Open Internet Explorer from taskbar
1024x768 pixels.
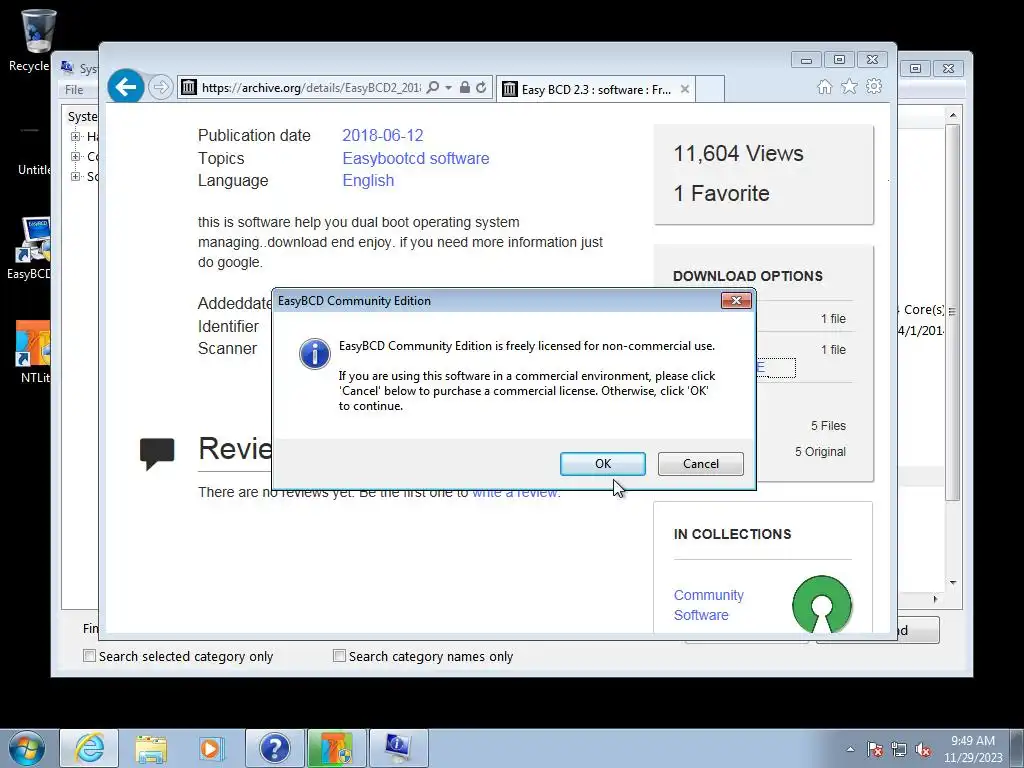click(89, 748)
